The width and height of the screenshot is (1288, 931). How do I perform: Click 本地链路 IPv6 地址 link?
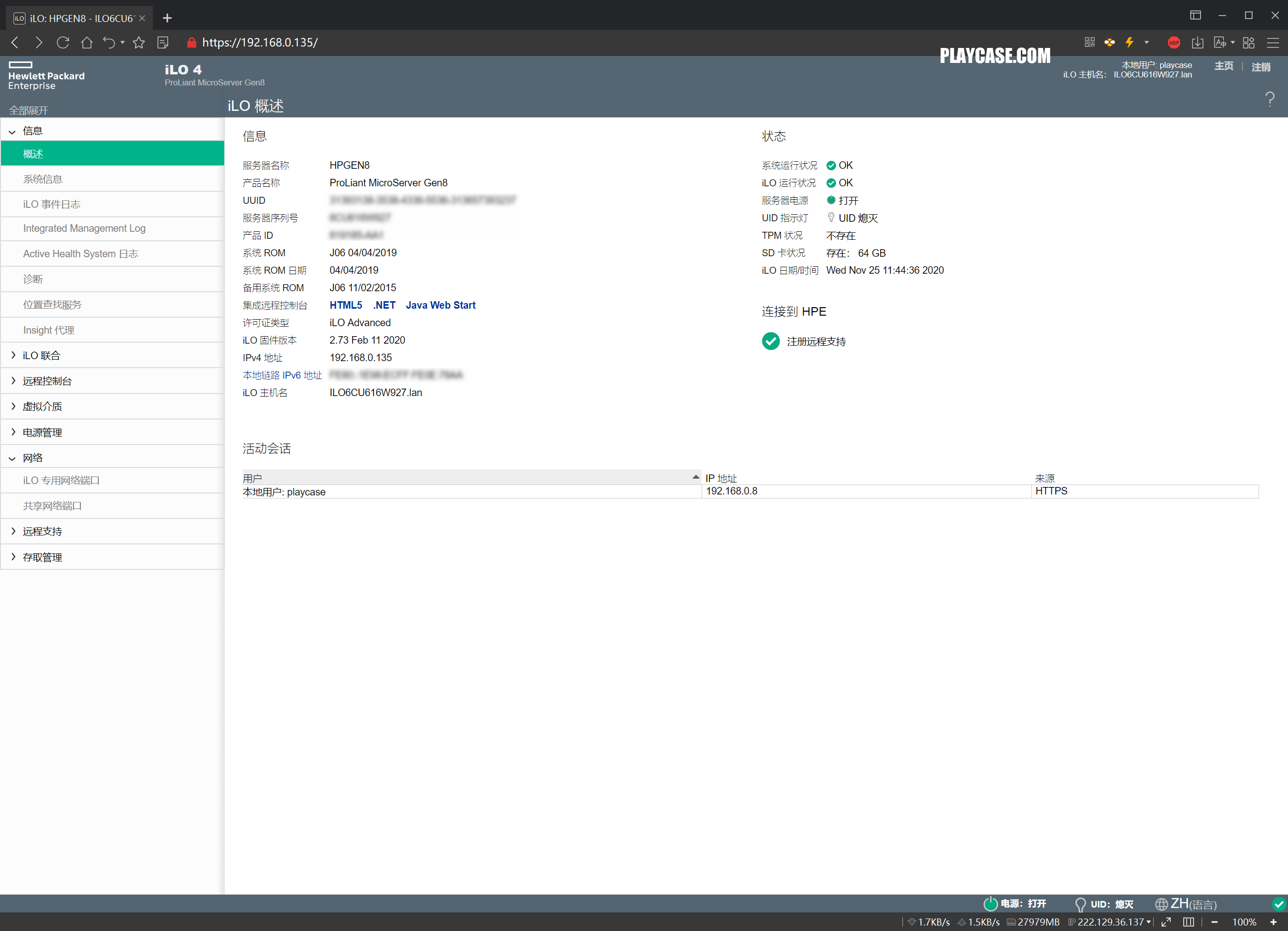282,375
